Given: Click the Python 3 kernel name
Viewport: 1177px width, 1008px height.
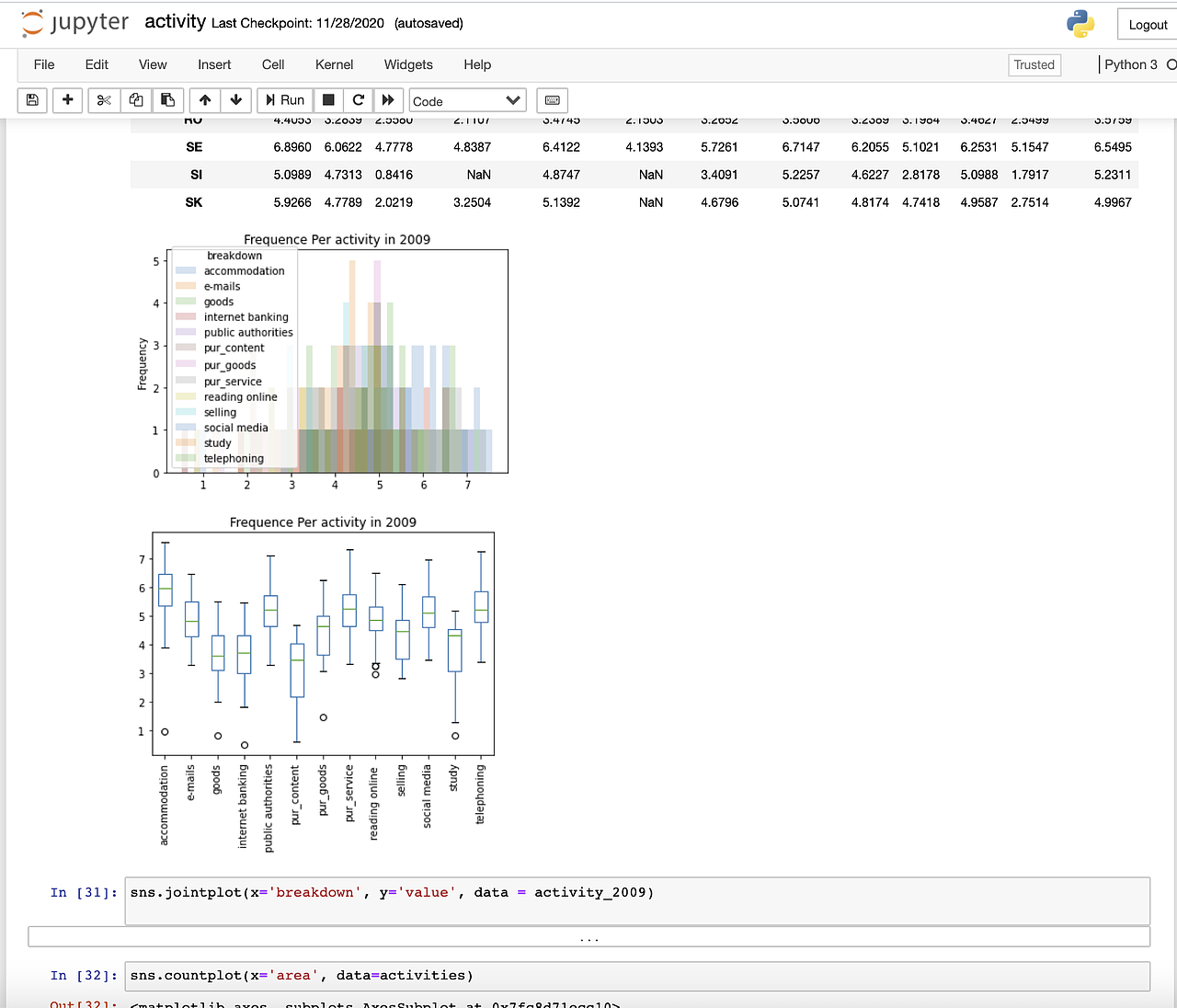Looking at the screenshot, I should pos(1131,64).
